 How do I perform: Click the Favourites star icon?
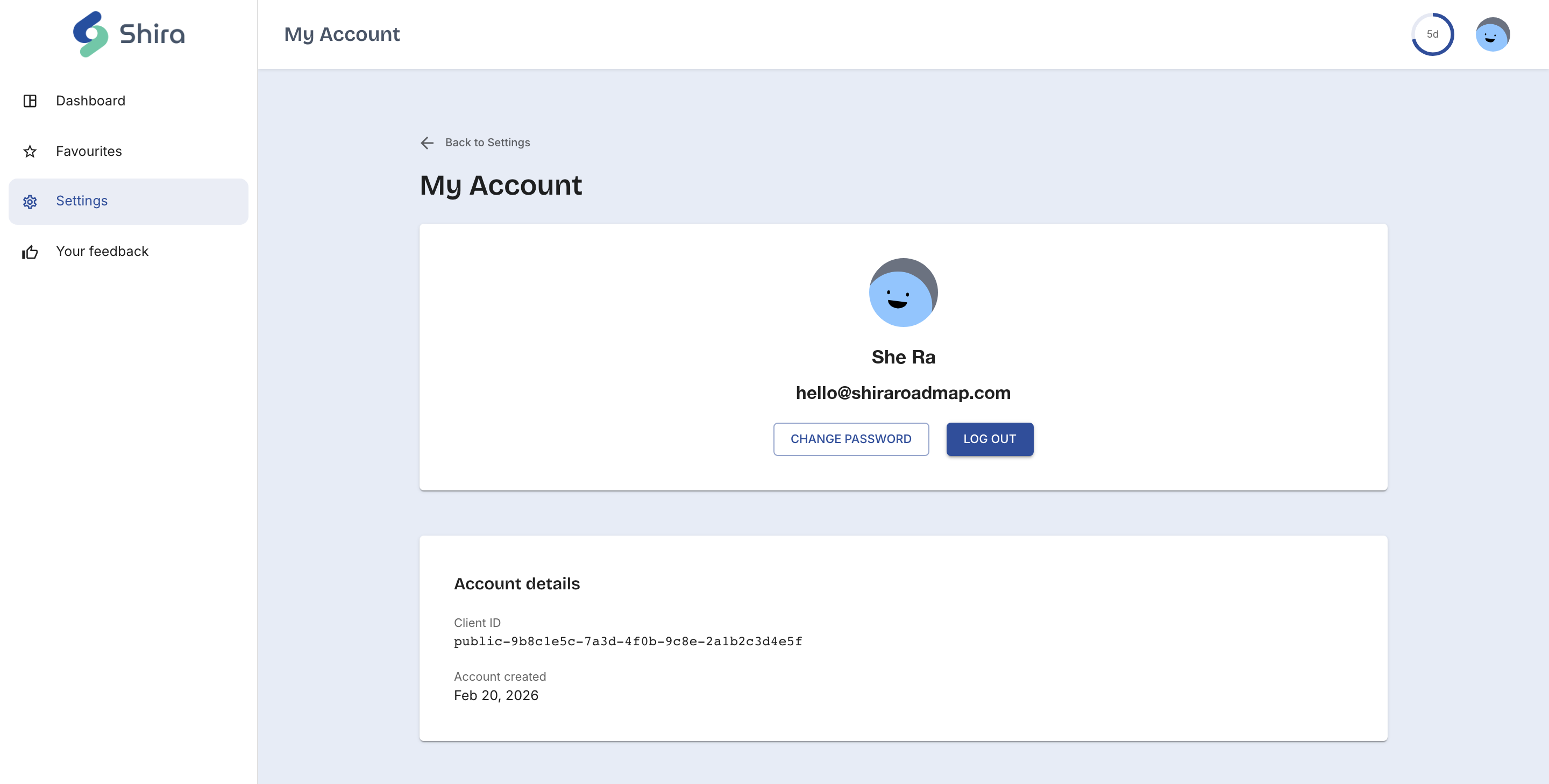click(x=30, y=152)
